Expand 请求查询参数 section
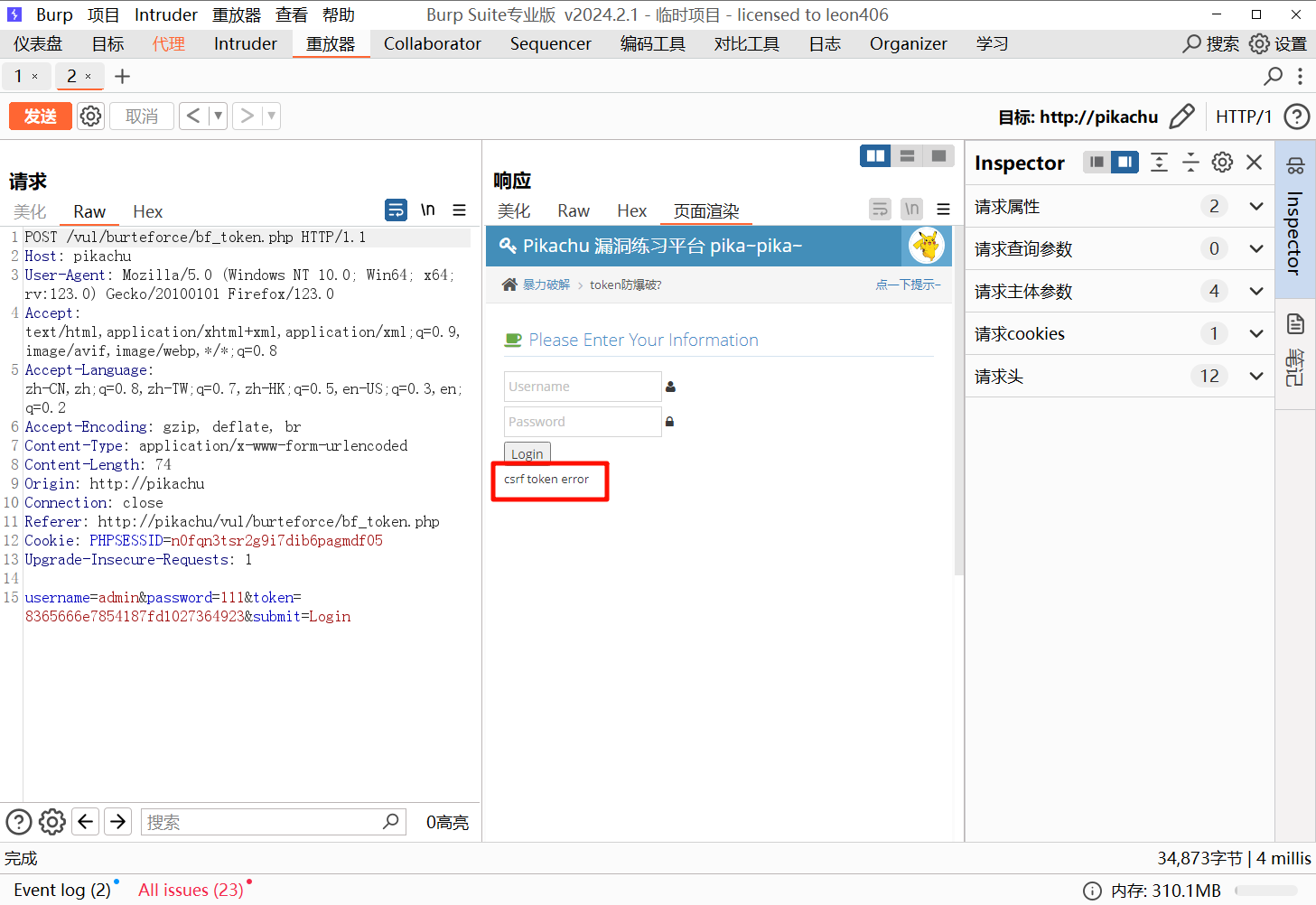The height and width of the screenshot is (905, 1316). (x=1119, y=248)
